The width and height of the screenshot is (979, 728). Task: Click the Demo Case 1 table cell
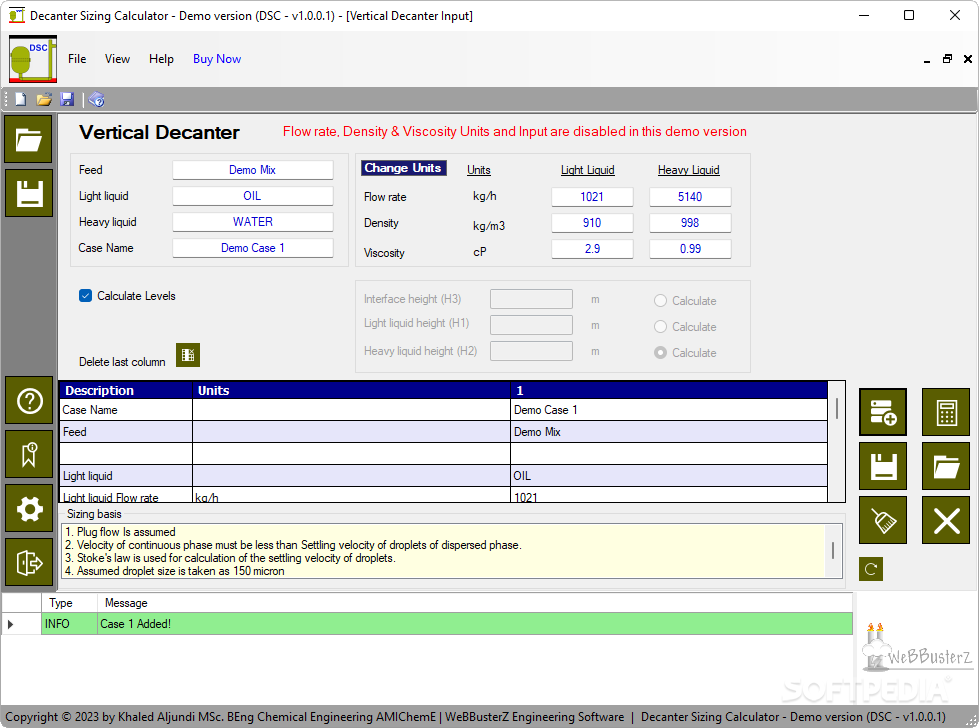click(669, 410)
